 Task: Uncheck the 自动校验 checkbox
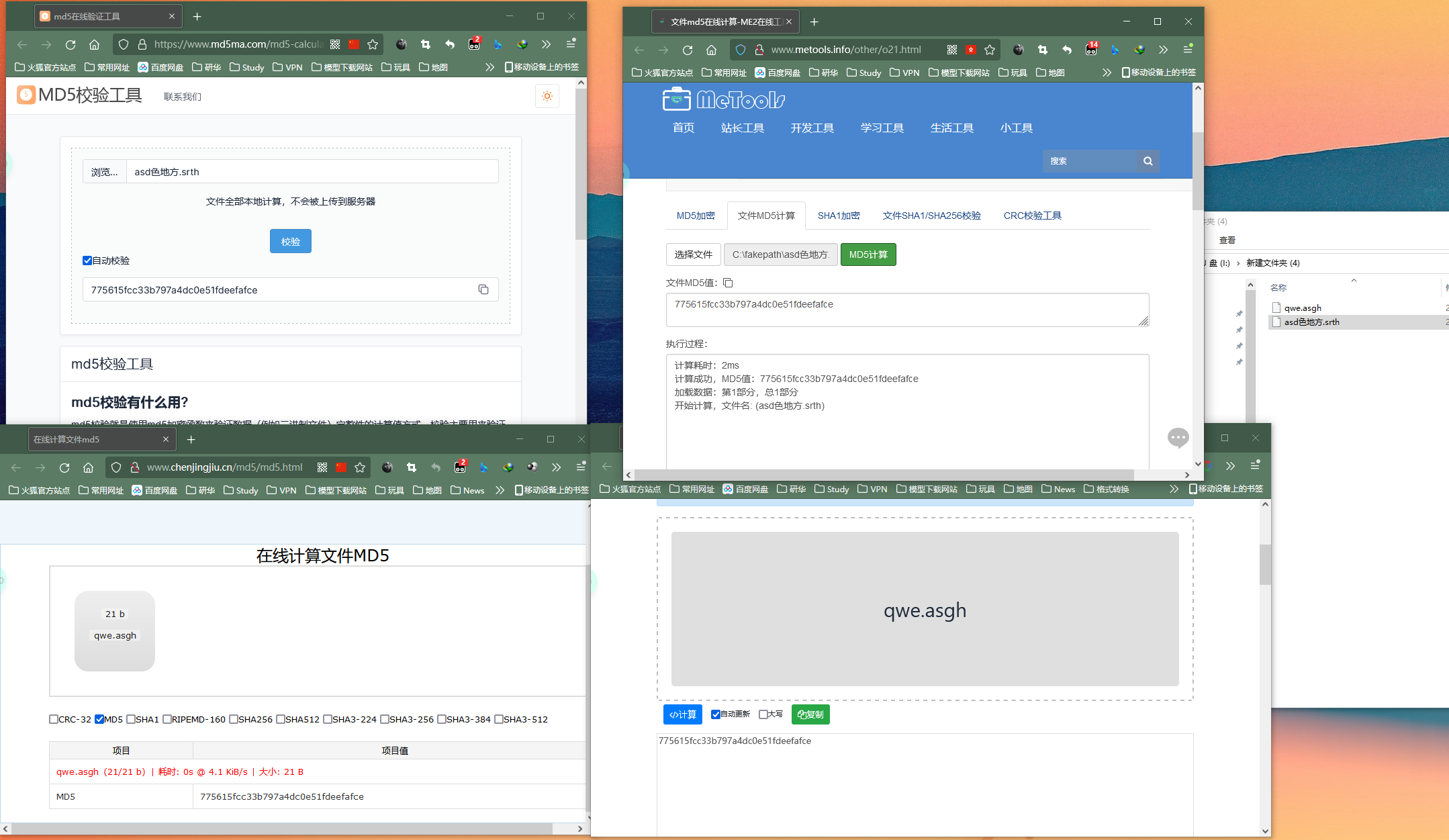(87, 261)
